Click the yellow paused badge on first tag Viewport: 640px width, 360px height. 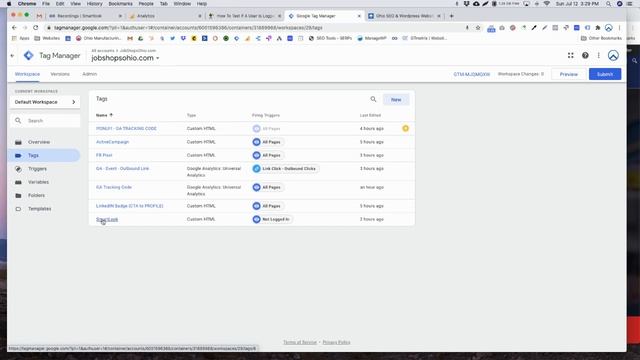[405, 128]
